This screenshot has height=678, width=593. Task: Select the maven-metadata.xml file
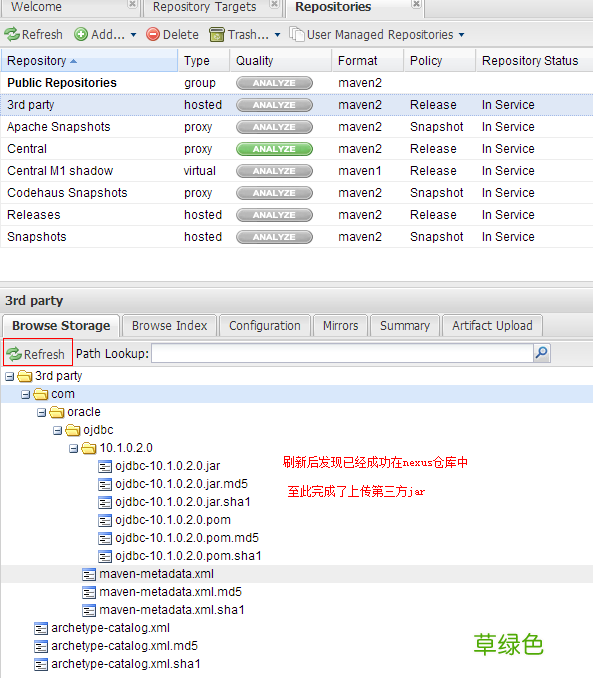click(x=156, y=574)
